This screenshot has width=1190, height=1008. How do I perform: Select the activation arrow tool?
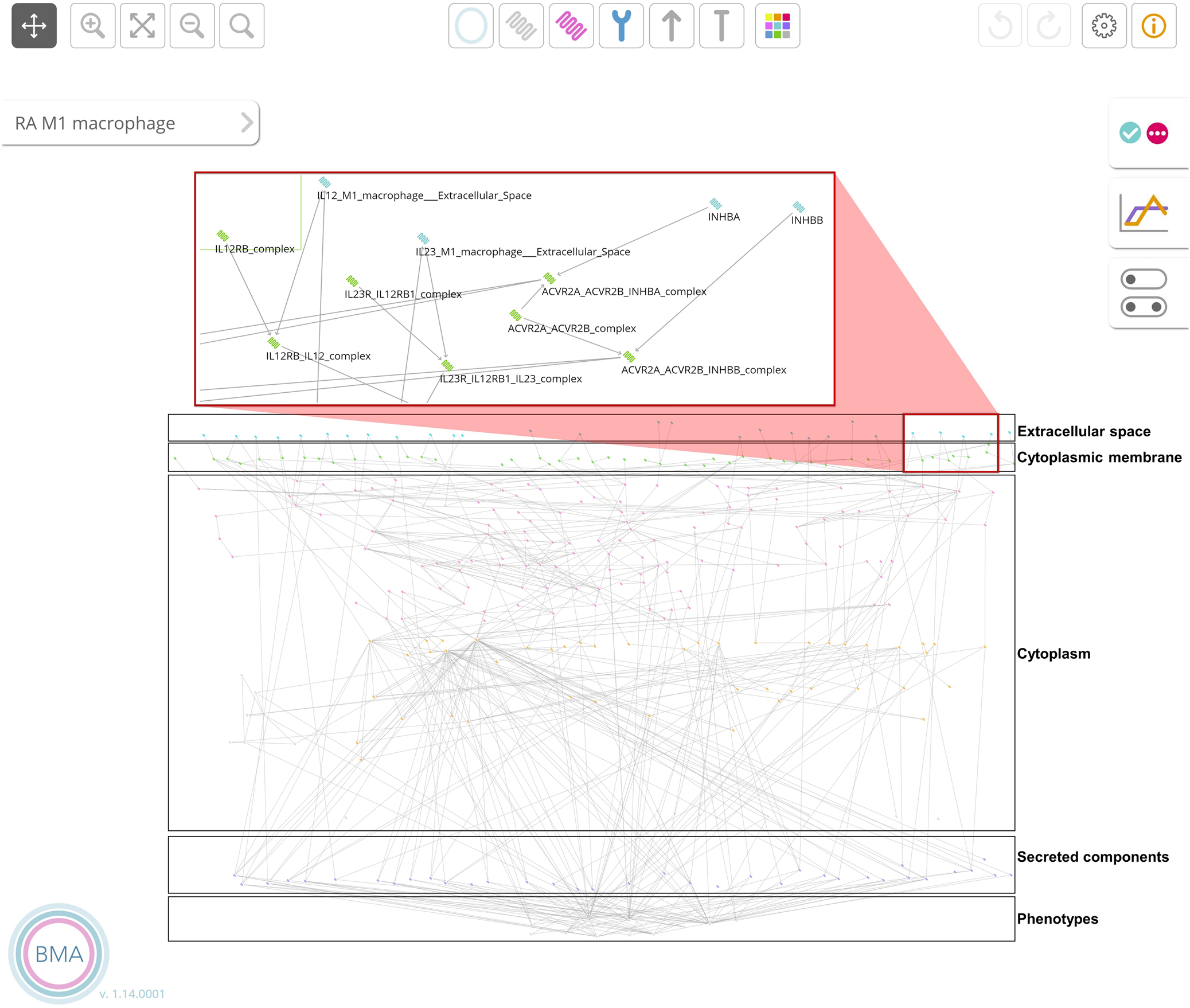point(670,26)
